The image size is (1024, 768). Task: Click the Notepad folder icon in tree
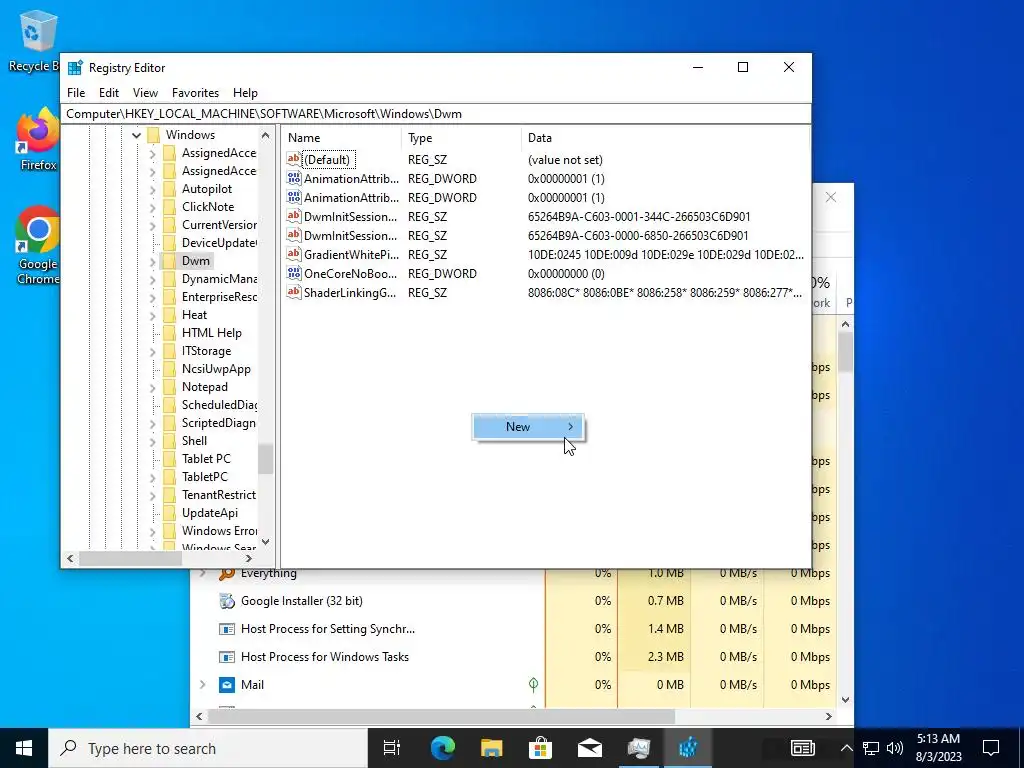coord(170,387)
